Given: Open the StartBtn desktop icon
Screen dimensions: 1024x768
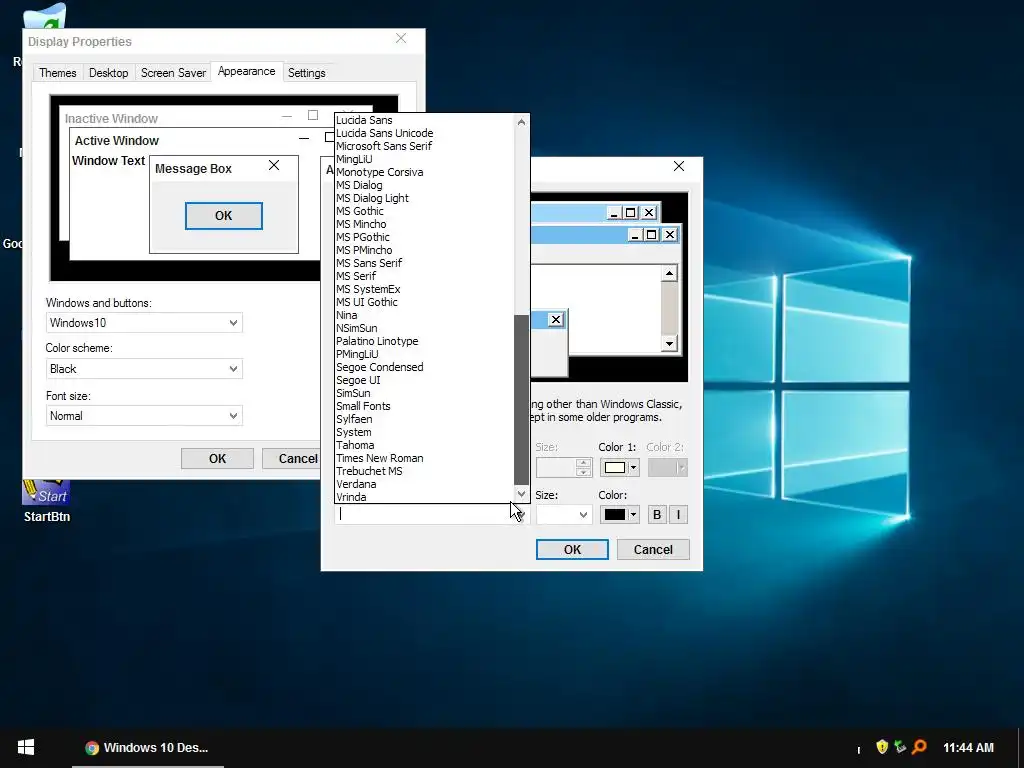Looking at the screenshot, I should pos(46,502).
